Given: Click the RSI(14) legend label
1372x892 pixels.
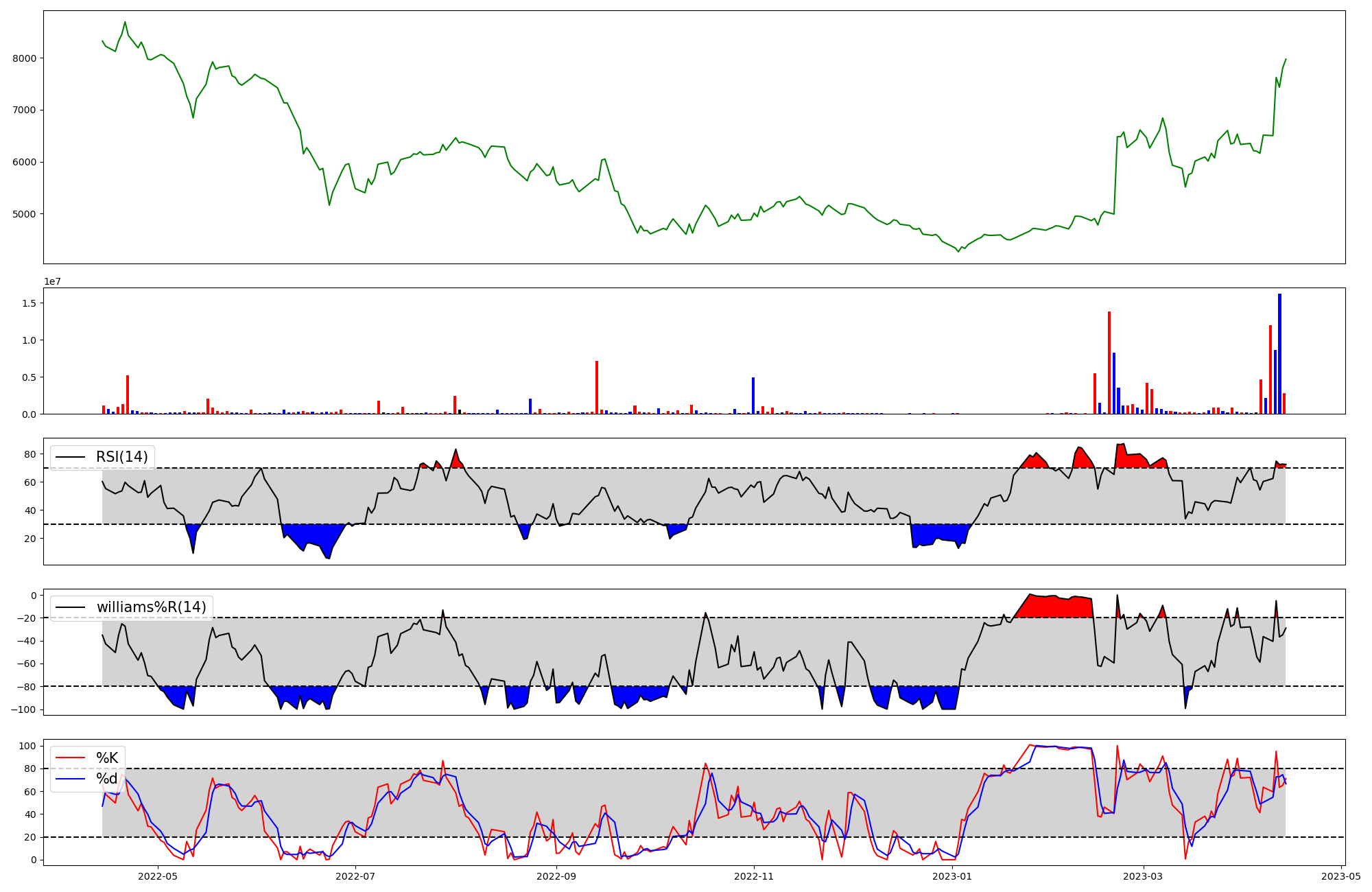Looking at the screenshot, I should (x=121, y=457).
